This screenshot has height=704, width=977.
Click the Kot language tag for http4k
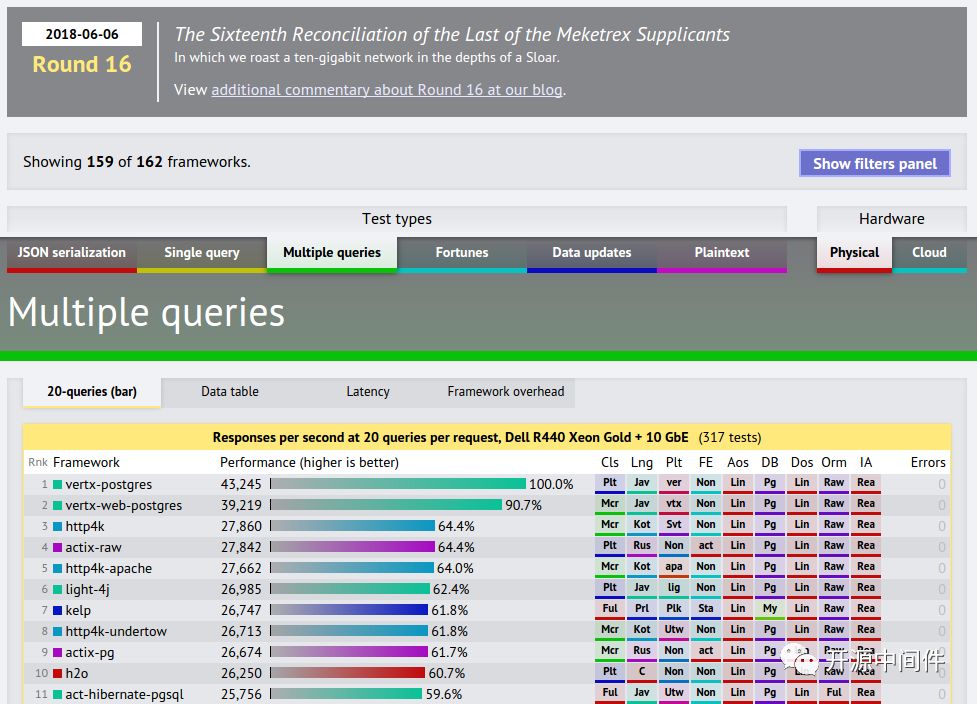tap(642, 525)
